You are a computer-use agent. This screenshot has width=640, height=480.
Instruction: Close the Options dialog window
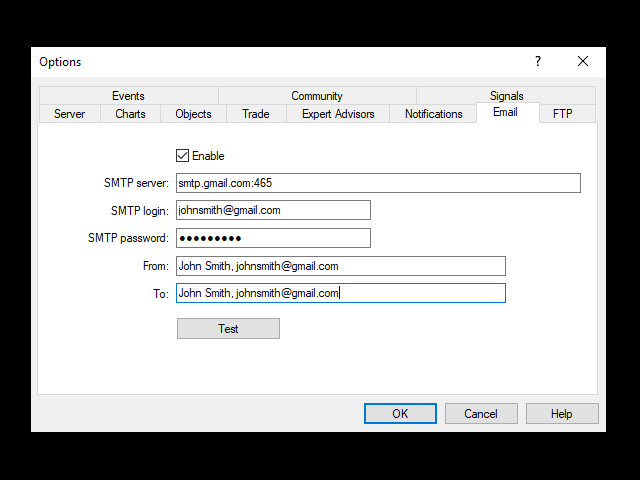click(x=583, y=61)
